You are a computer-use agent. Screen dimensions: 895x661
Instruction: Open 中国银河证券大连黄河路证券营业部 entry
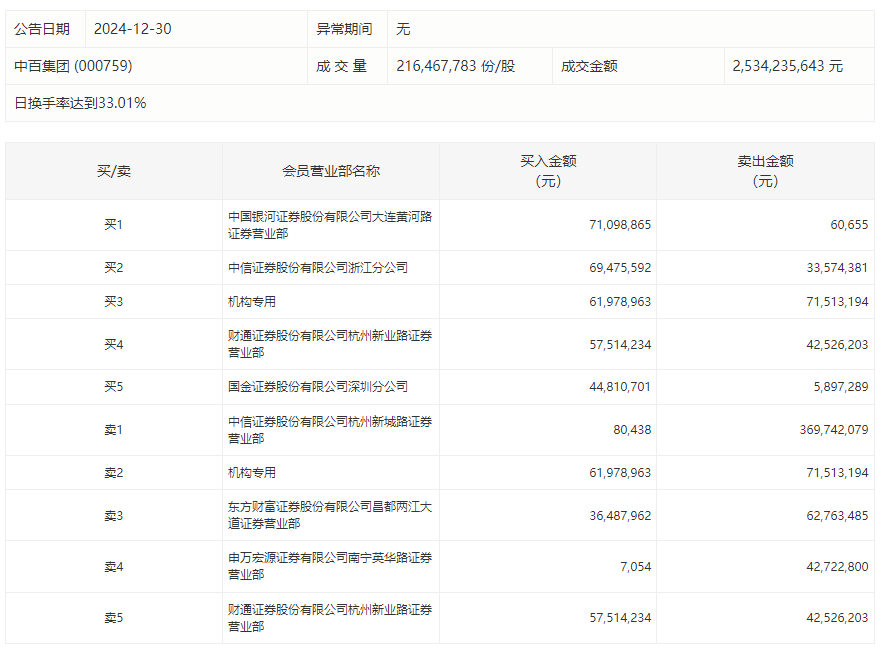point(330,225)
